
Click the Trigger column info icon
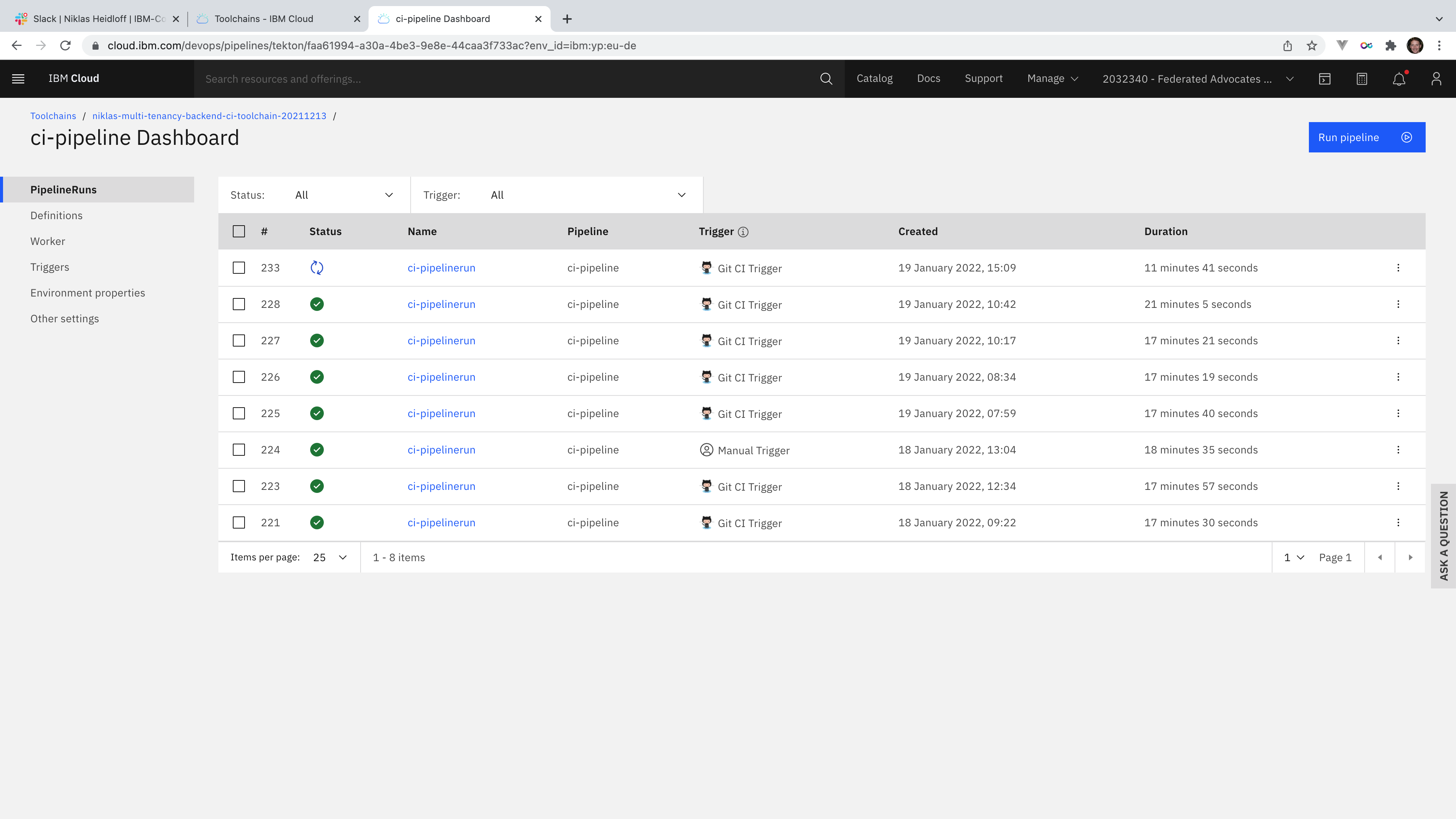point(743,232)
